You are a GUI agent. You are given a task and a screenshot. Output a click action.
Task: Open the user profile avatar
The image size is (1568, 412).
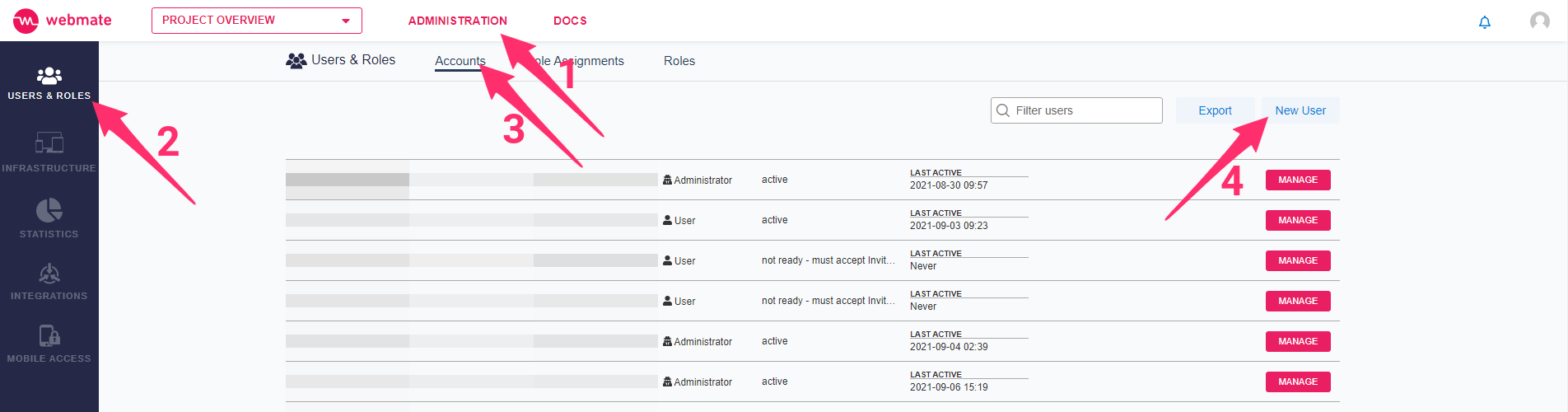tap(1540, 21)
